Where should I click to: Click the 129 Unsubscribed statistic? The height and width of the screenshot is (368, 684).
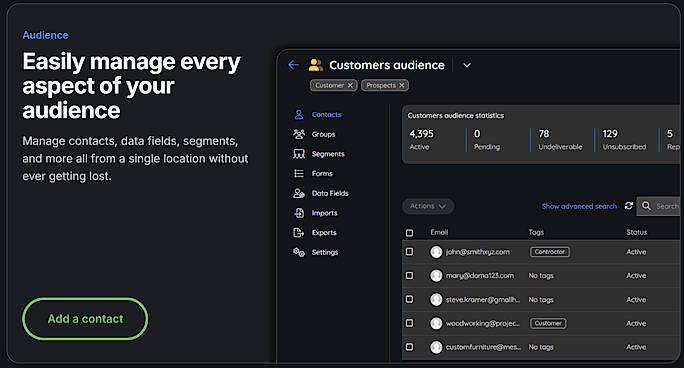click(x=624, y=140)
